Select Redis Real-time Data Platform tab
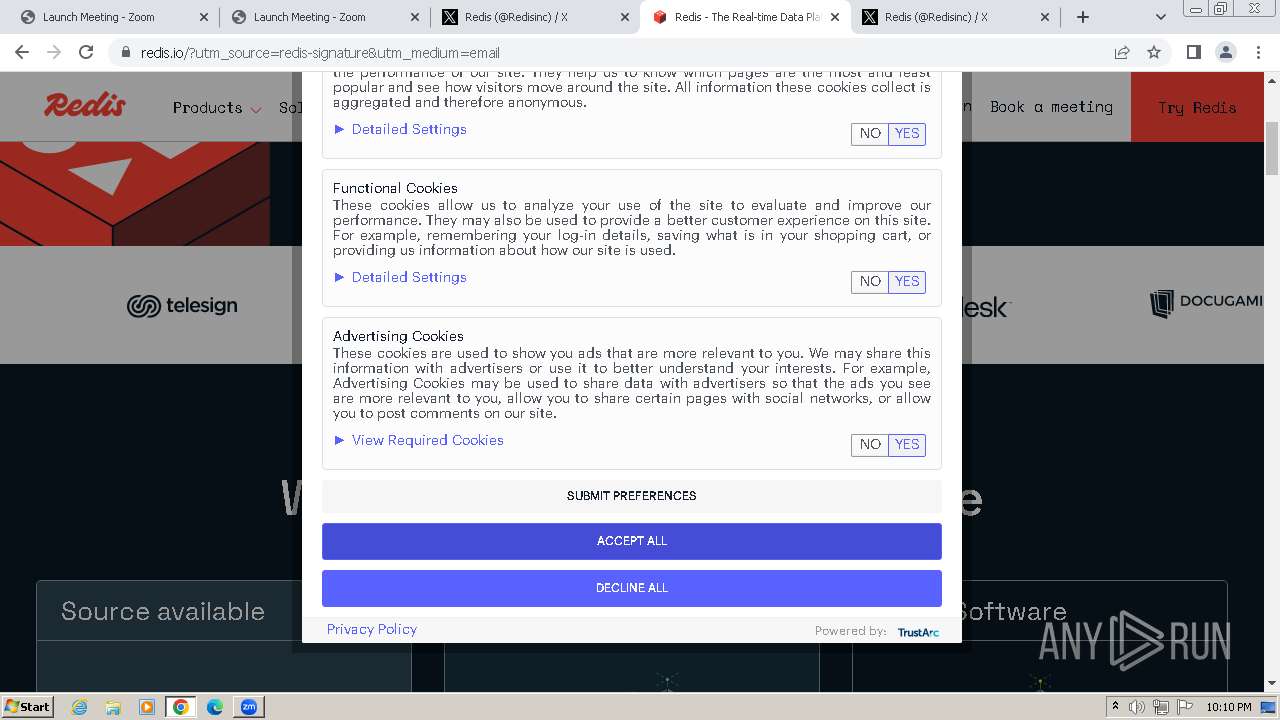The width and height of the screenshot is (1280, 720). (745, 17)
